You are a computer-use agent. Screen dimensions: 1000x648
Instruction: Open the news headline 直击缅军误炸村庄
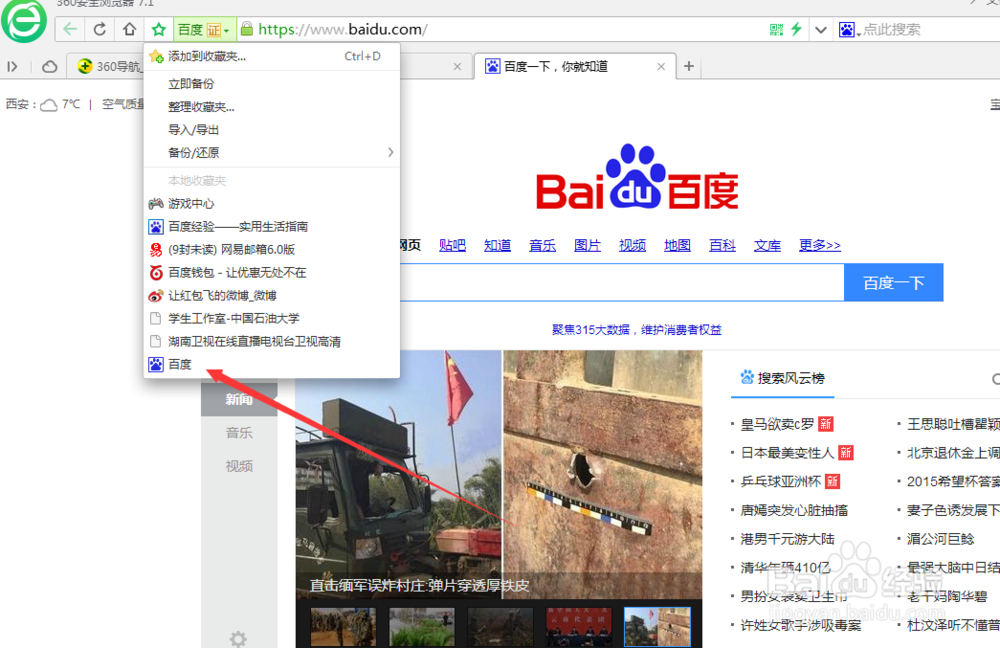[419, 585]
